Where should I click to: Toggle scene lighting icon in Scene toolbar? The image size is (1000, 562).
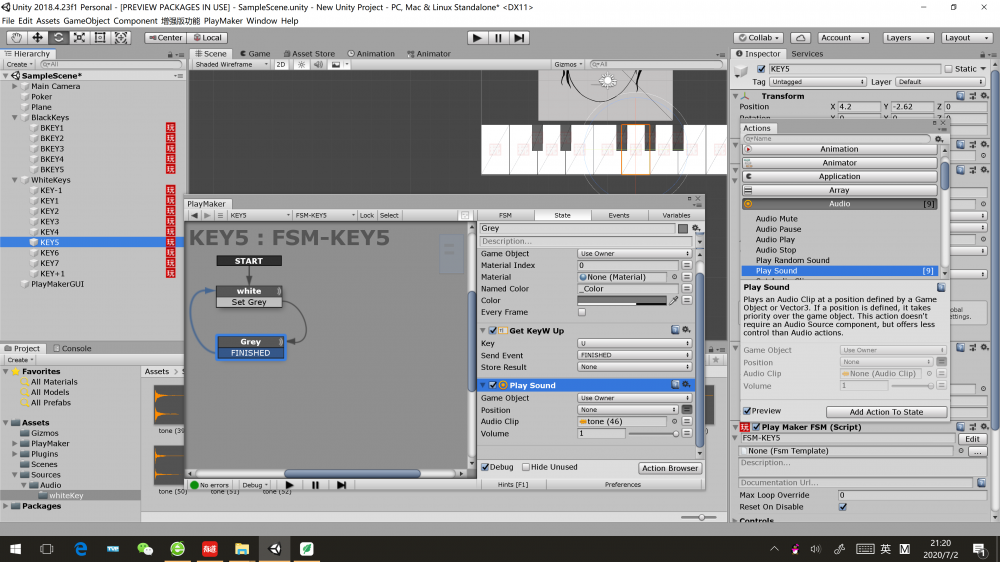302,64
